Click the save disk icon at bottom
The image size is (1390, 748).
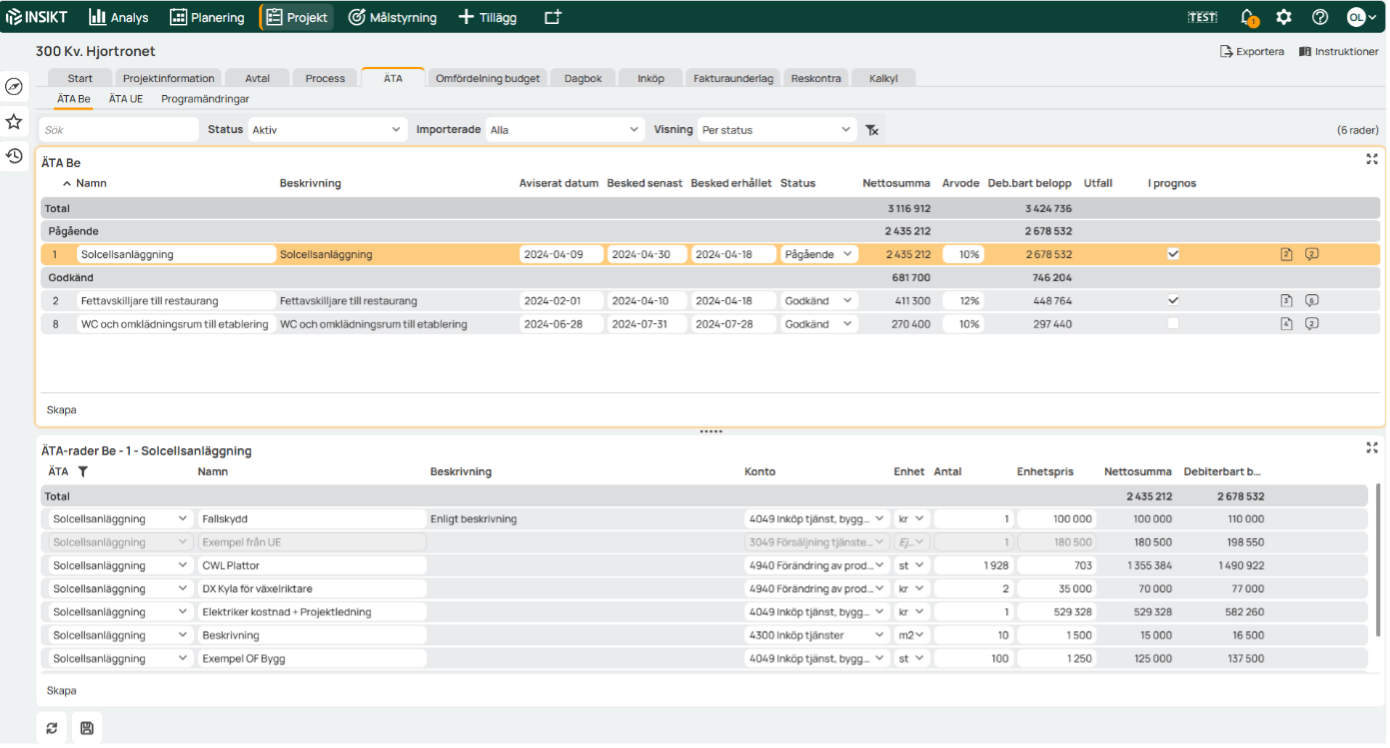87,728
